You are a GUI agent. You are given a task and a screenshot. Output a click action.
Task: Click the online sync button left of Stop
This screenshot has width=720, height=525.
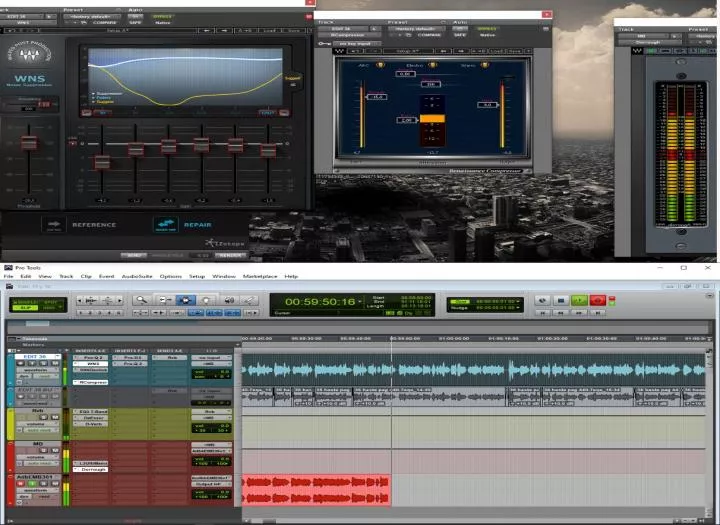pos(542,300)
